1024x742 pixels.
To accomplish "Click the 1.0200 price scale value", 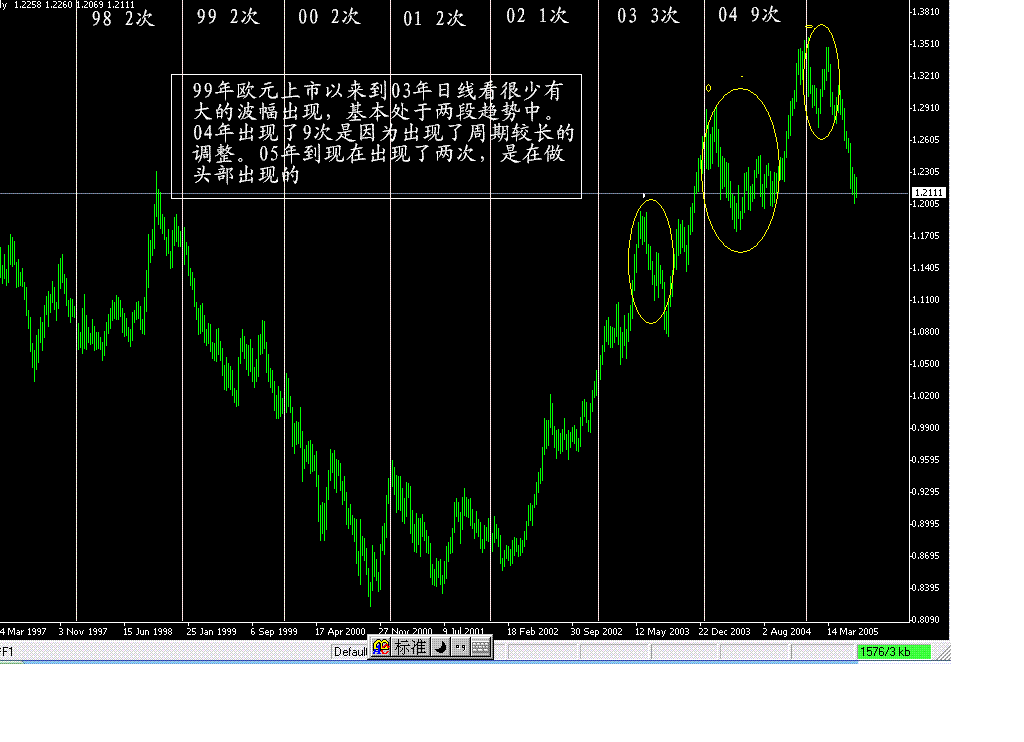I will tap(926, 395).
